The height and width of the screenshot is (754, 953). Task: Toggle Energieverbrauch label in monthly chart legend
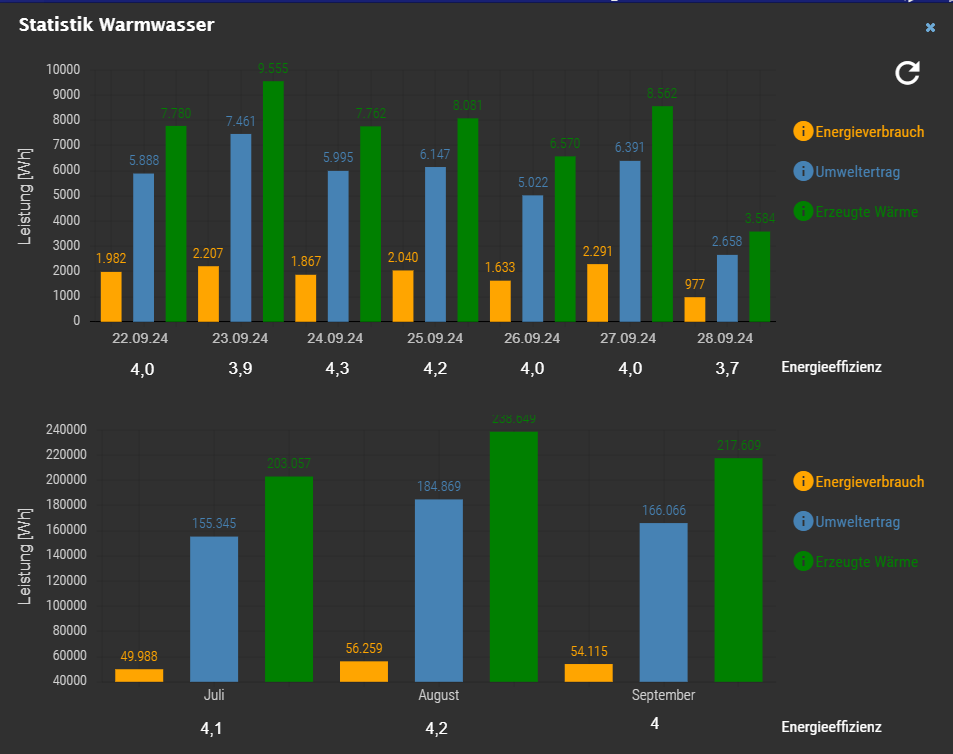point(869,482)
